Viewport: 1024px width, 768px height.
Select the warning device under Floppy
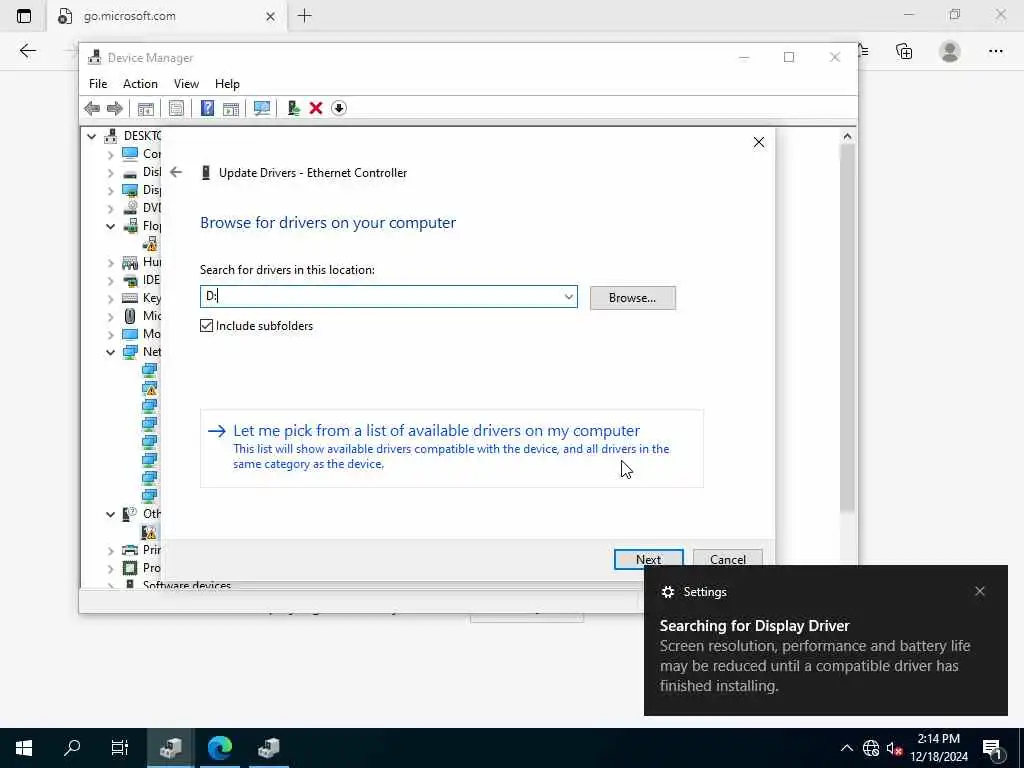click(150, 244)
